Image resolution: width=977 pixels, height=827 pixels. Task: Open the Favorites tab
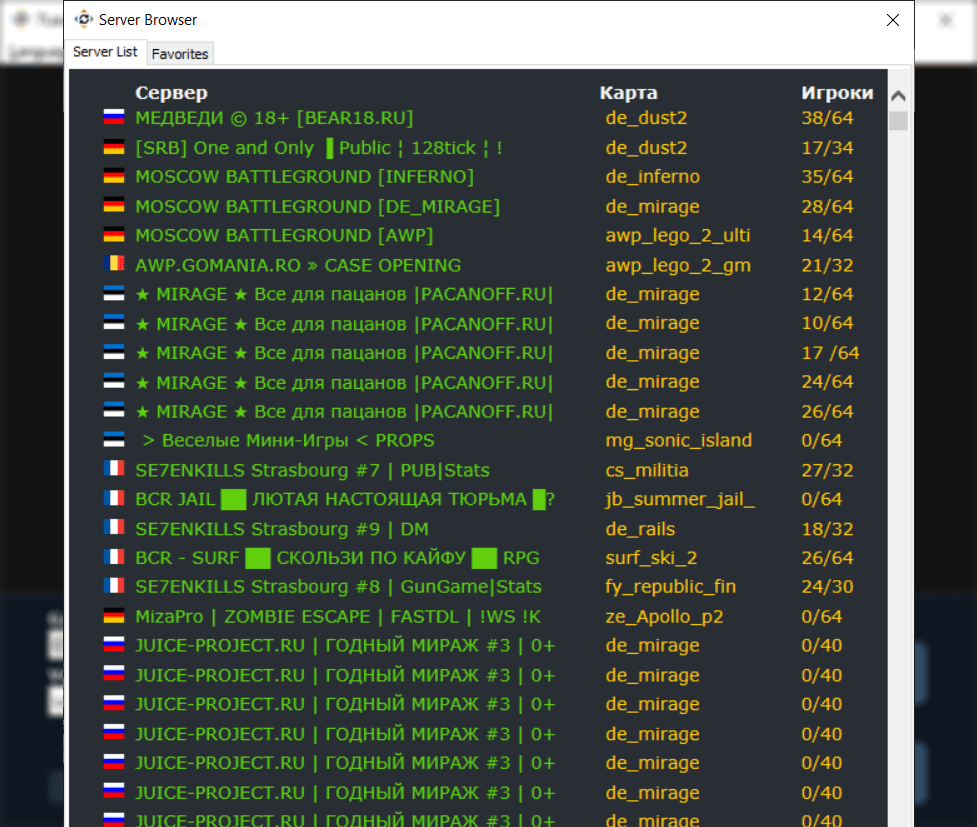(180, 54)
